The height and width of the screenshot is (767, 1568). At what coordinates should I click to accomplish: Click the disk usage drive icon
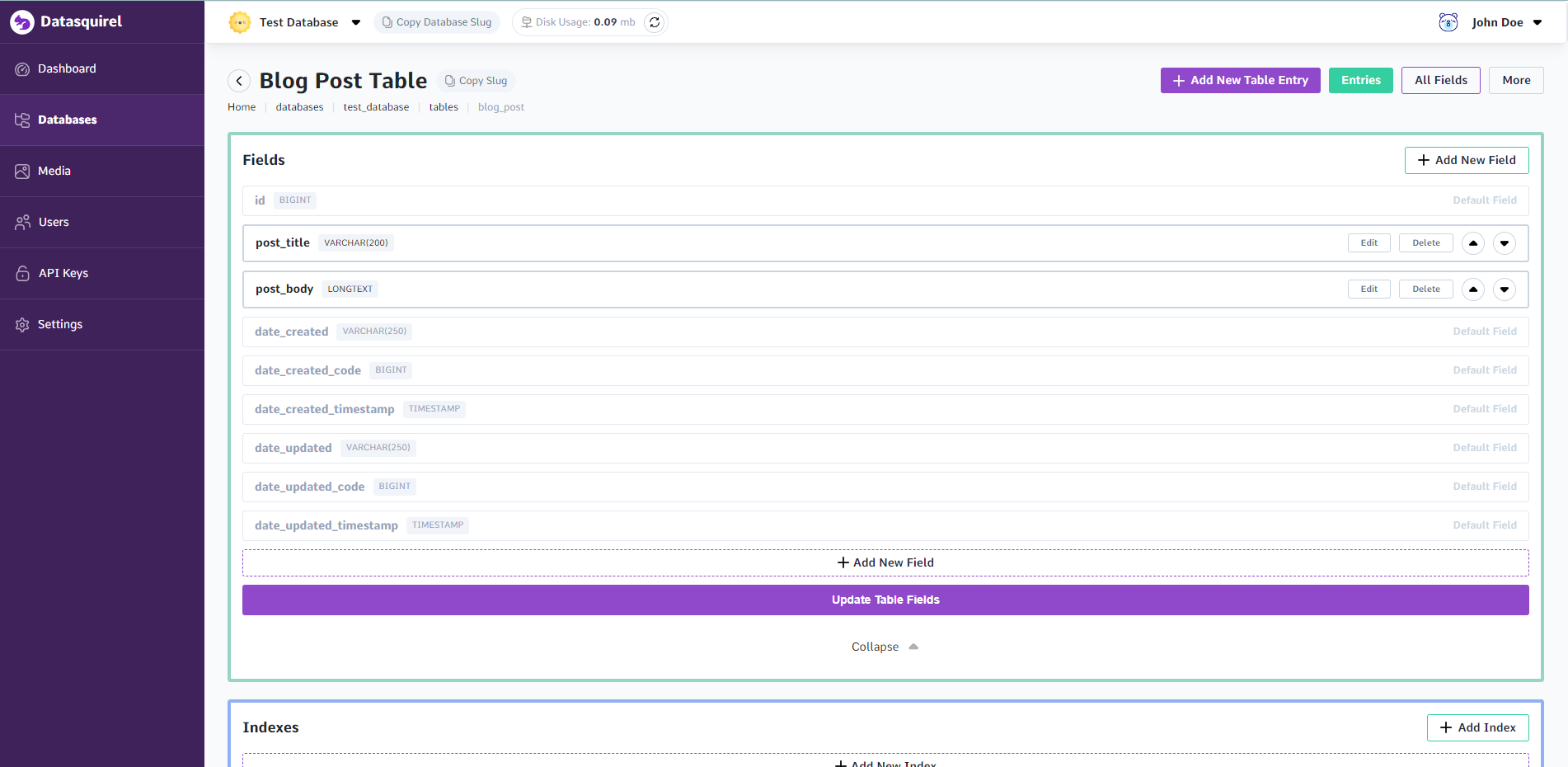(526, 22)
